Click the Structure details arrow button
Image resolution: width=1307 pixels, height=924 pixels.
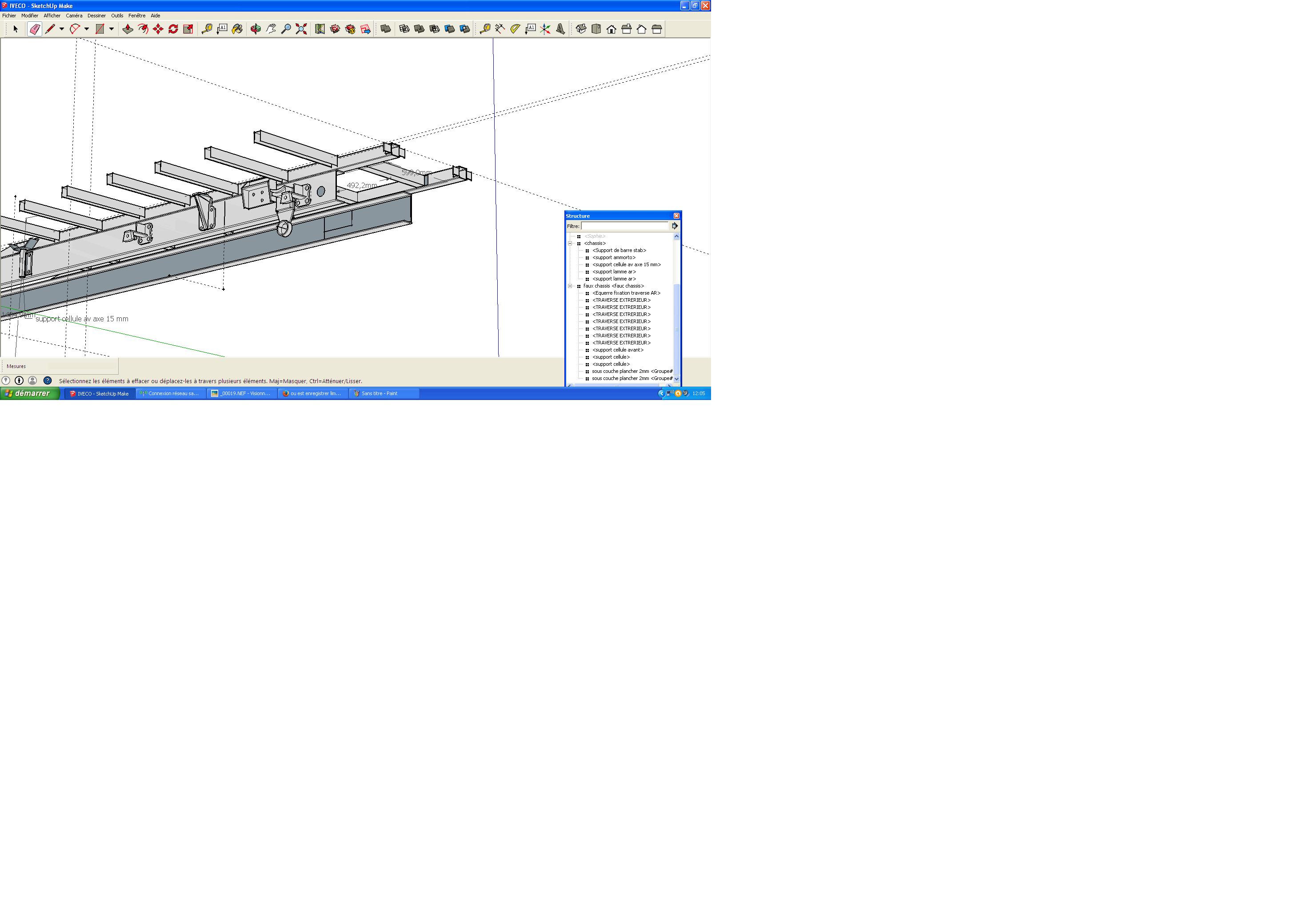(675, 226)
